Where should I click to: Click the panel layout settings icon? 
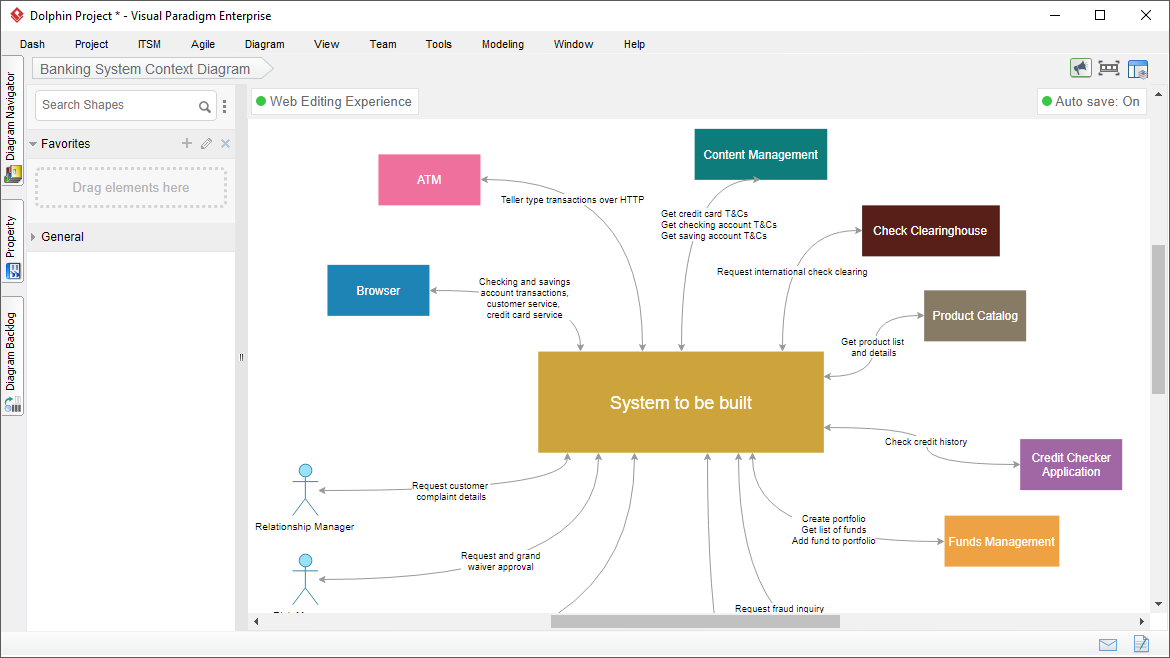click(x=1138, y=69)
